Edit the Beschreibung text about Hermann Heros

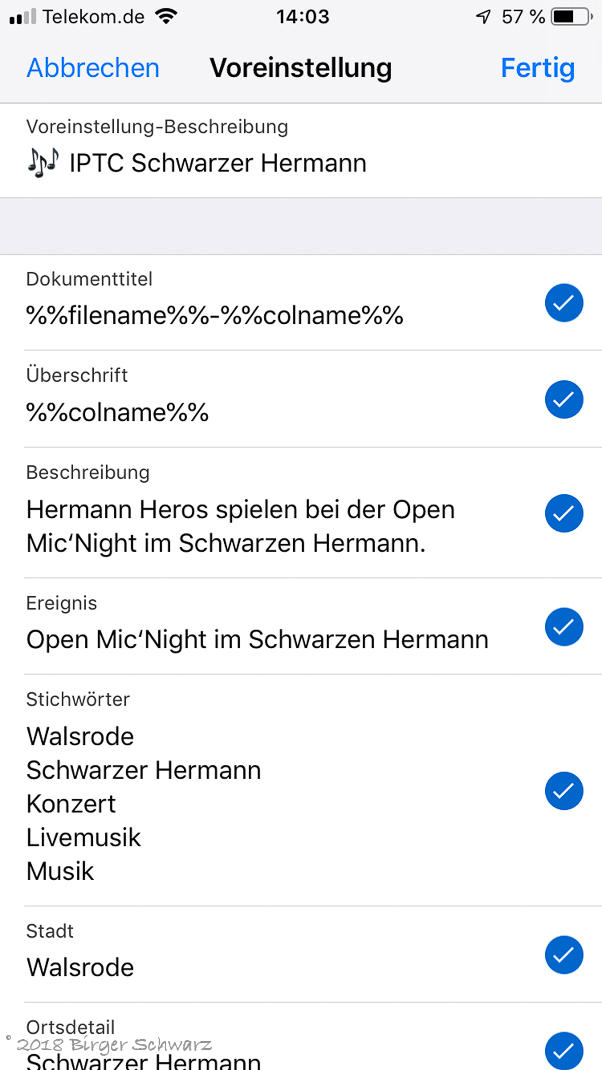tap(240, 526)
